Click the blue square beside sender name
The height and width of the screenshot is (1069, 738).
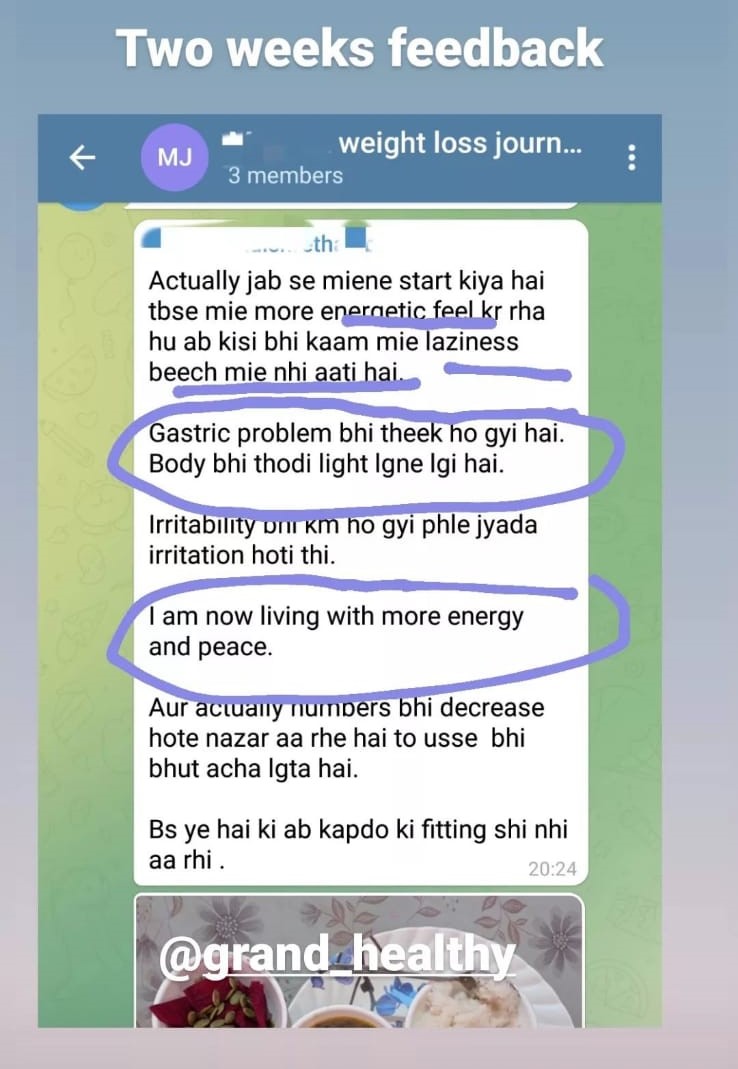pos(356,239)
